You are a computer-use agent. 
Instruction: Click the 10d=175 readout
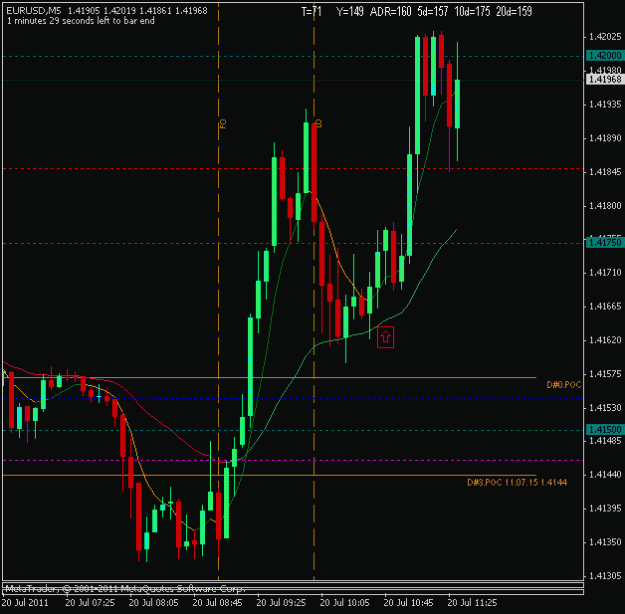click(x=472, y=12)
